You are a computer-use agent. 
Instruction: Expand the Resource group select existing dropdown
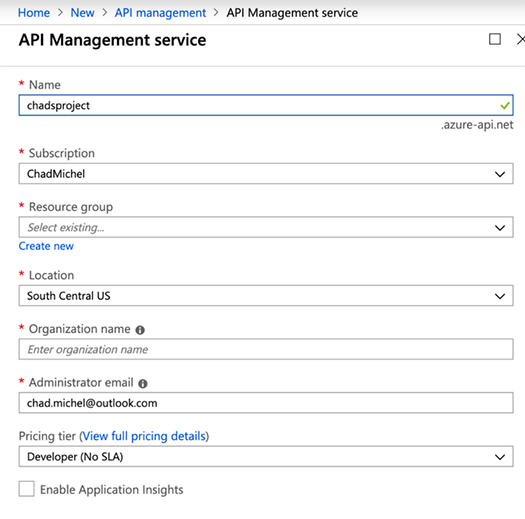(266, 227)
